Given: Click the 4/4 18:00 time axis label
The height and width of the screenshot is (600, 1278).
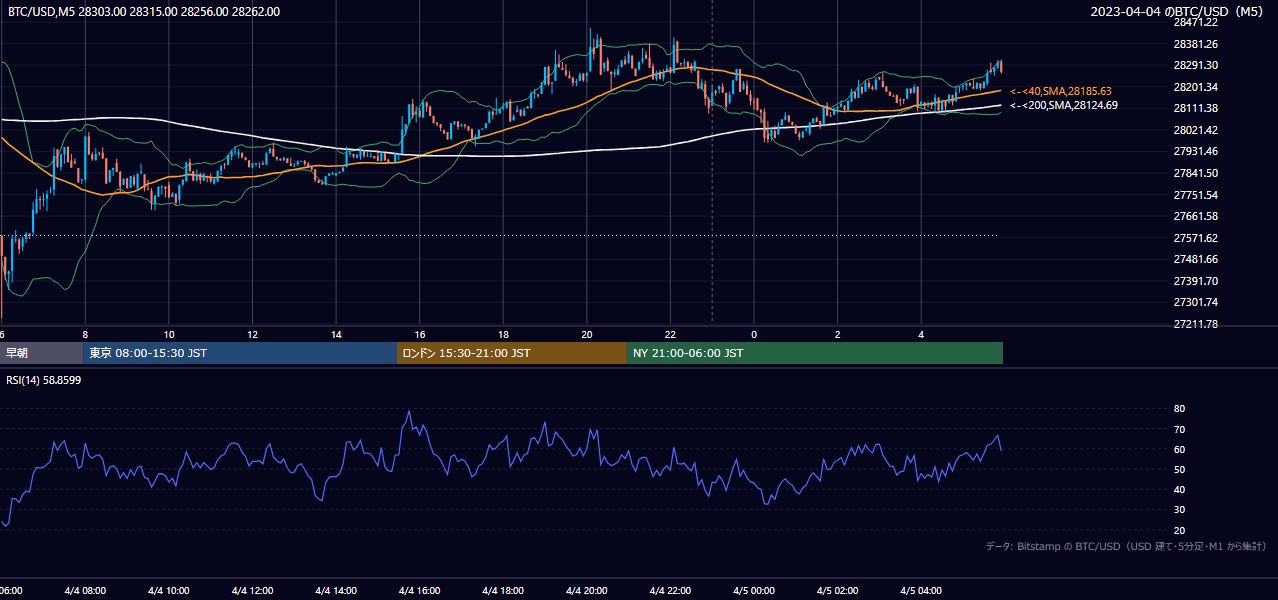Looking at the screenshot, I should (503, 591).
